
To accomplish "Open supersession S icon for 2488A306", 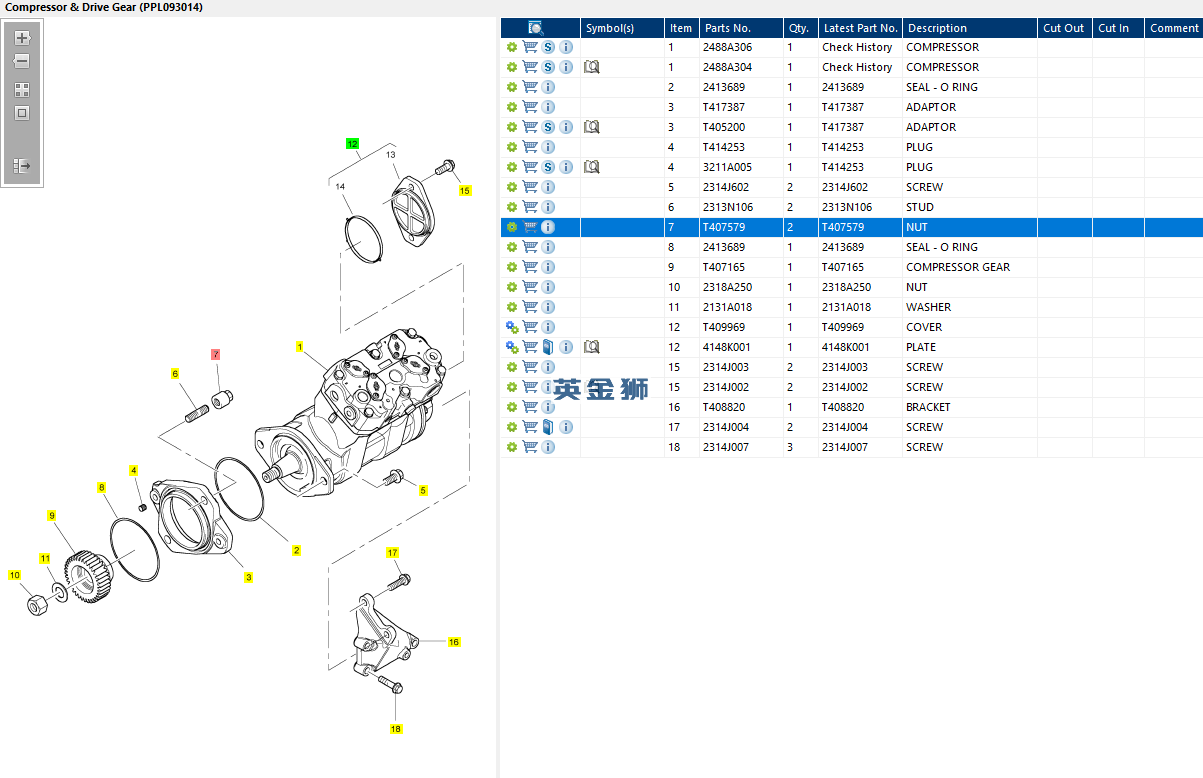I will pyautogui.click(x=548, y=47).
